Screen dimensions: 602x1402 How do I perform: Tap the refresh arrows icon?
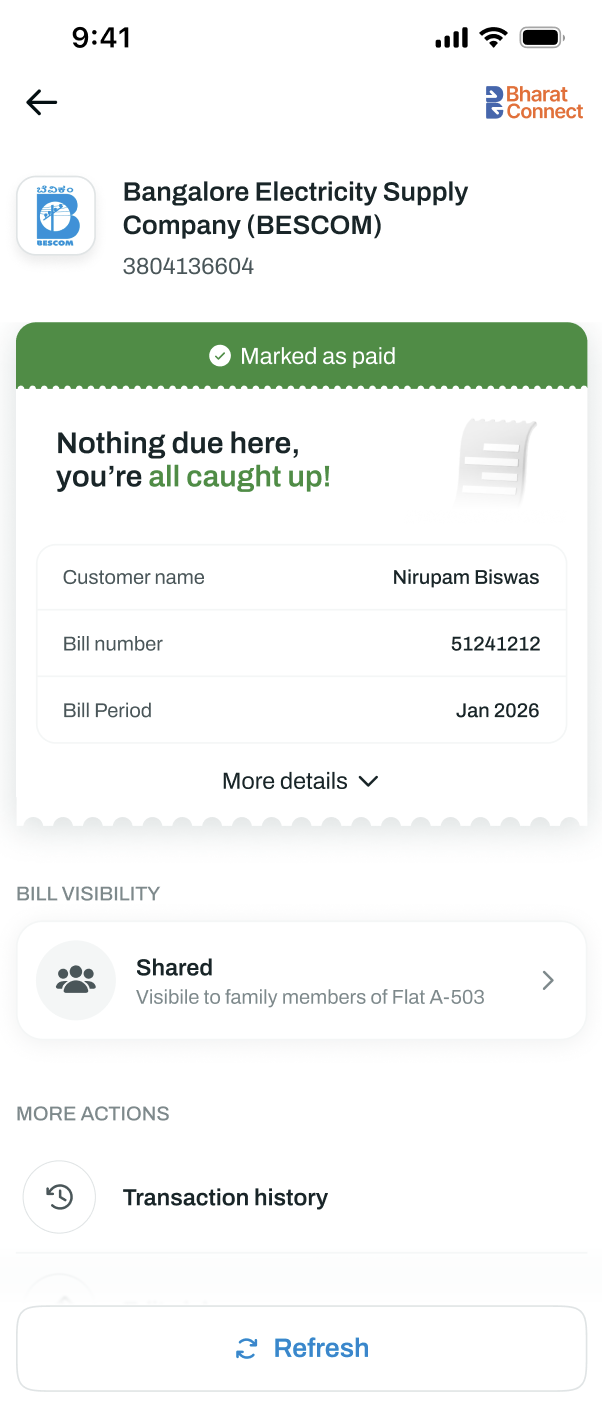[x=246, y=1348]
